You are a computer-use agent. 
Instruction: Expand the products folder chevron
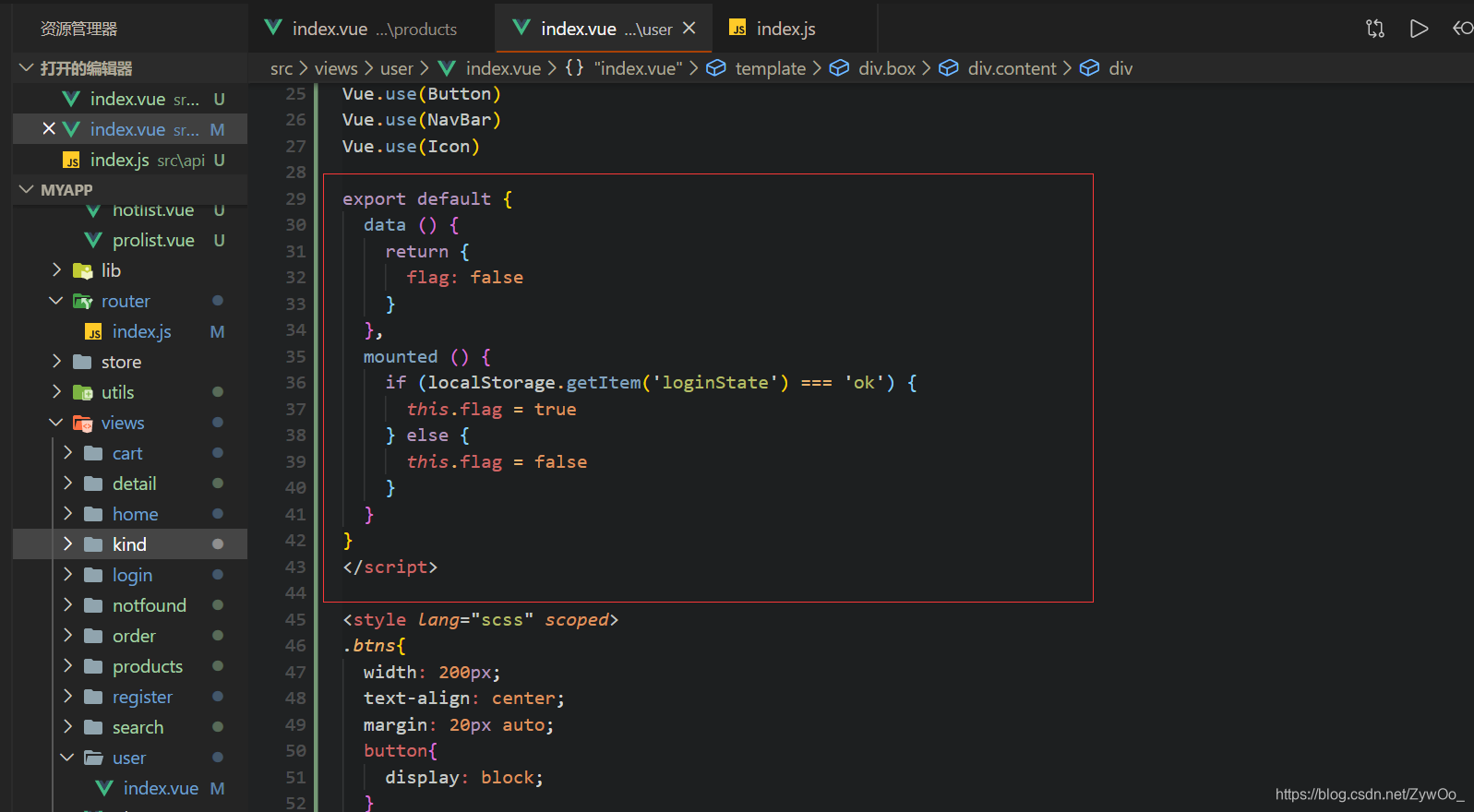point(68,666)
